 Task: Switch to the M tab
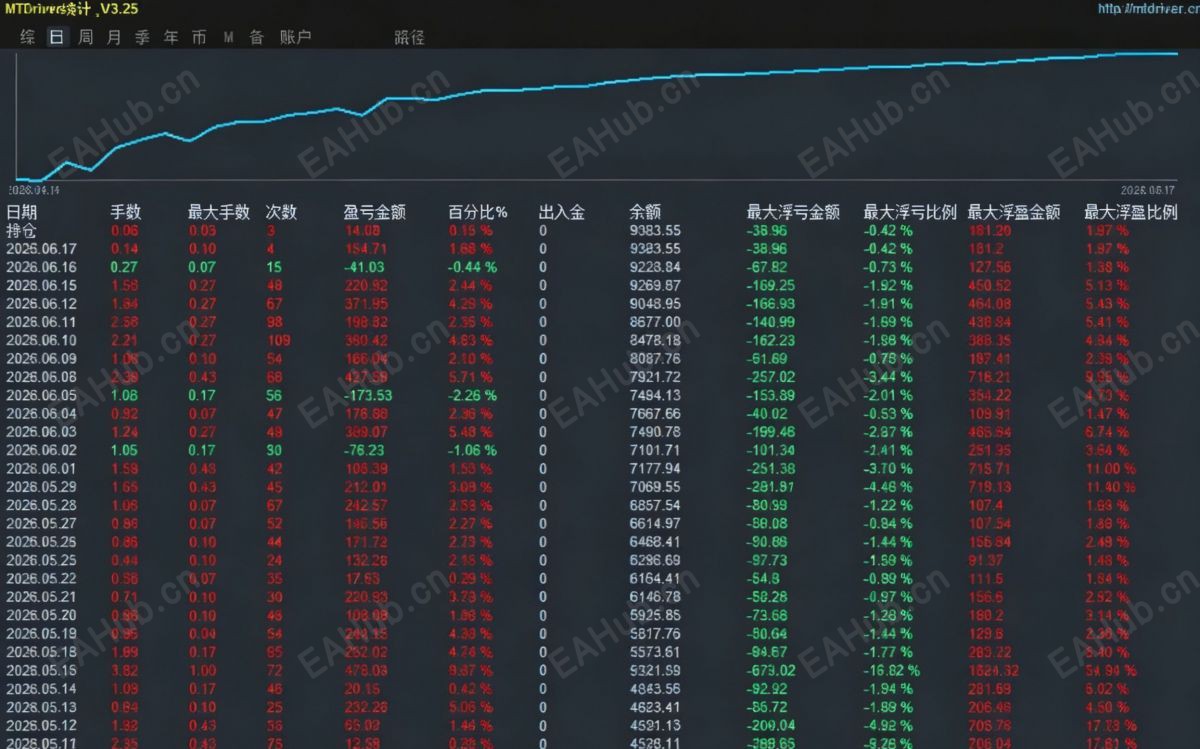[228, 37]
